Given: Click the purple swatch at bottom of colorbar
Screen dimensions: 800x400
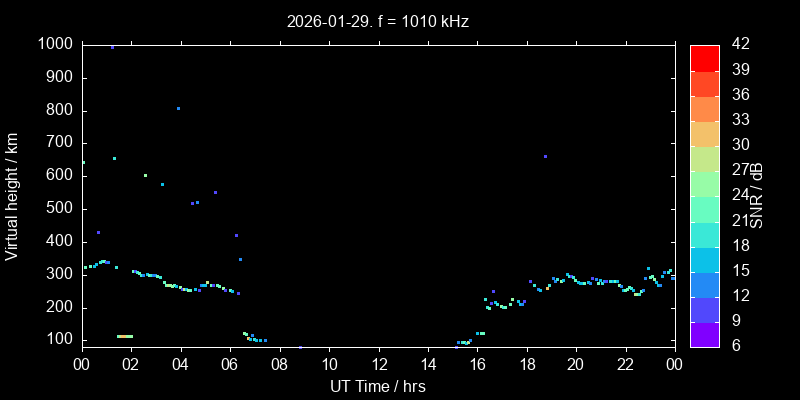Looking at the screenshot, I should point(704,334).
